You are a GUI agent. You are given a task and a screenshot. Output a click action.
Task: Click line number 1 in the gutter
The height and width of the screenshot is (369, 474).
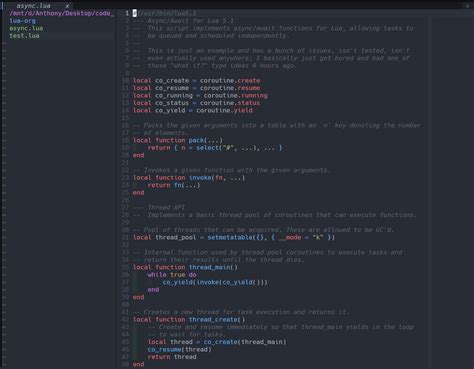point(127,13)
